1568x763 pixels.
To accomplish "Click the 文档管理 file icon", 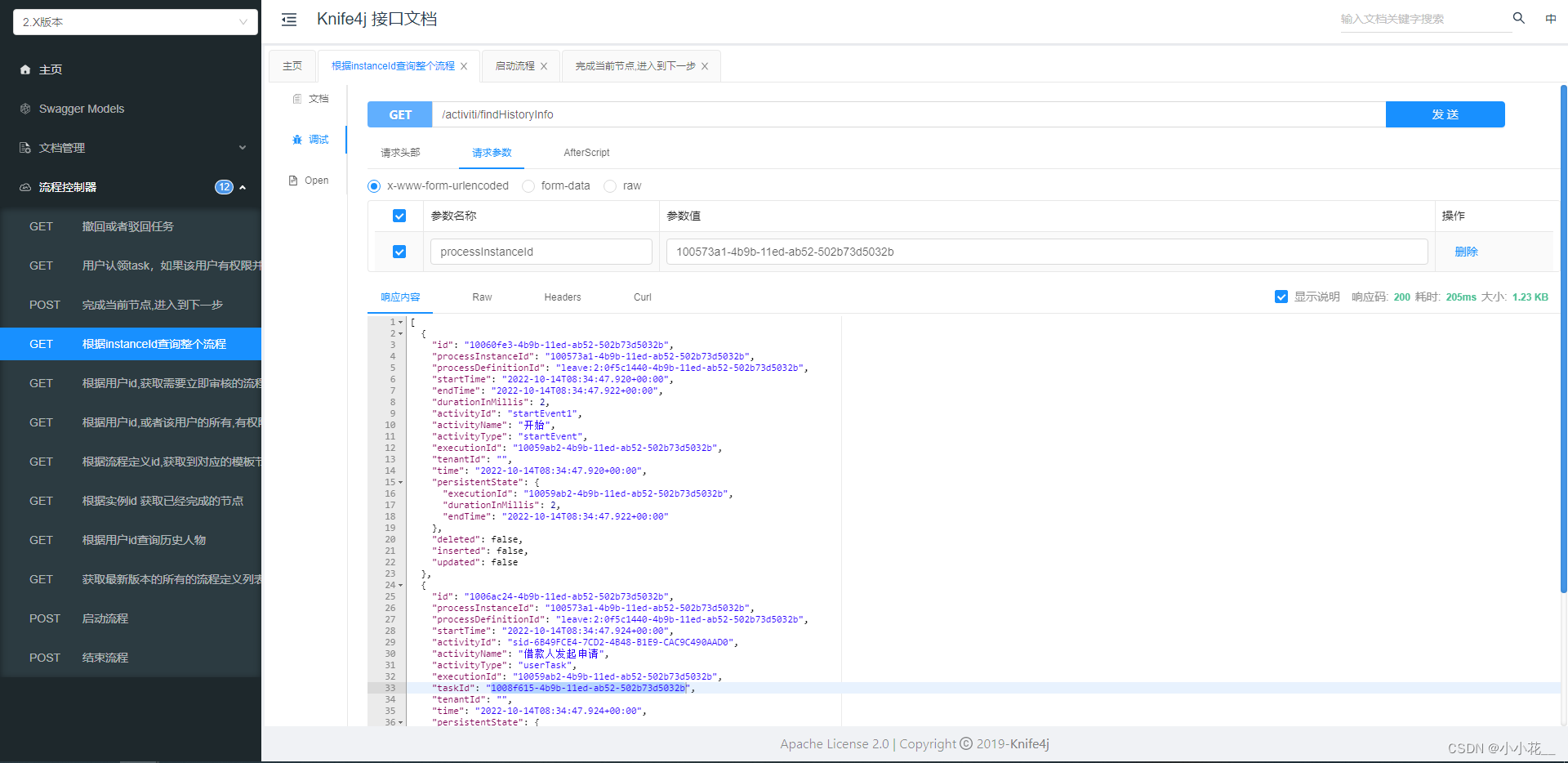I will 25,148.
